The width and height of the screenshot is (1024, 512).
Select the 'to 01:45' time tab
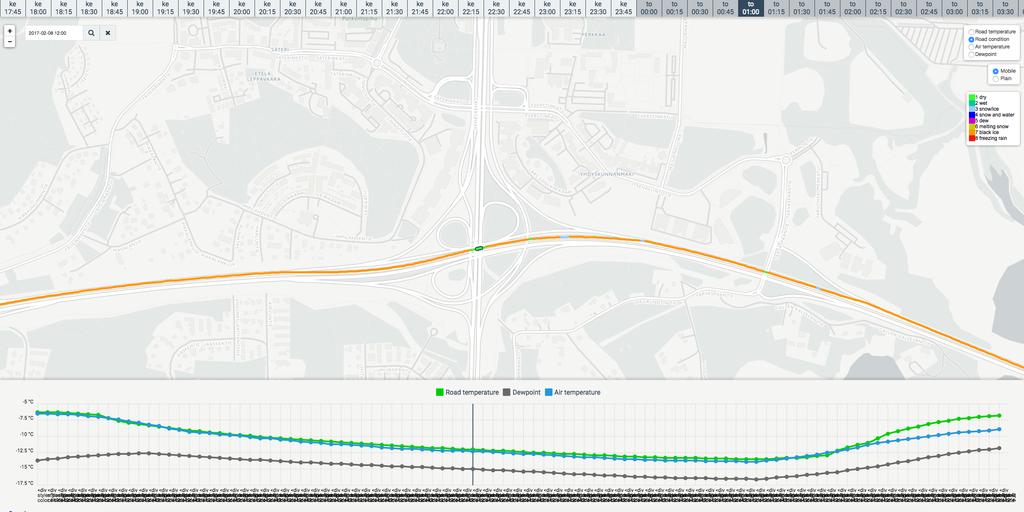(x=827, y=8)
